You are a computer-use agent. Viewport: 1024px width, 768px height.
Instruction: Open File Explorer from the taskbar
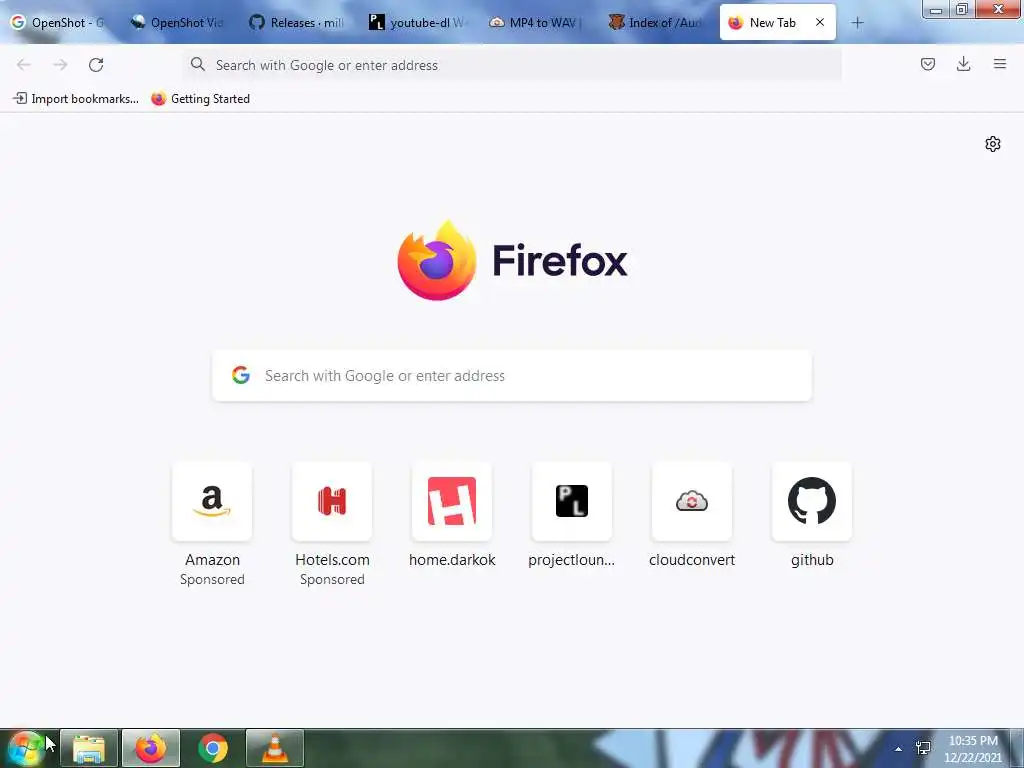pos(89,748)
